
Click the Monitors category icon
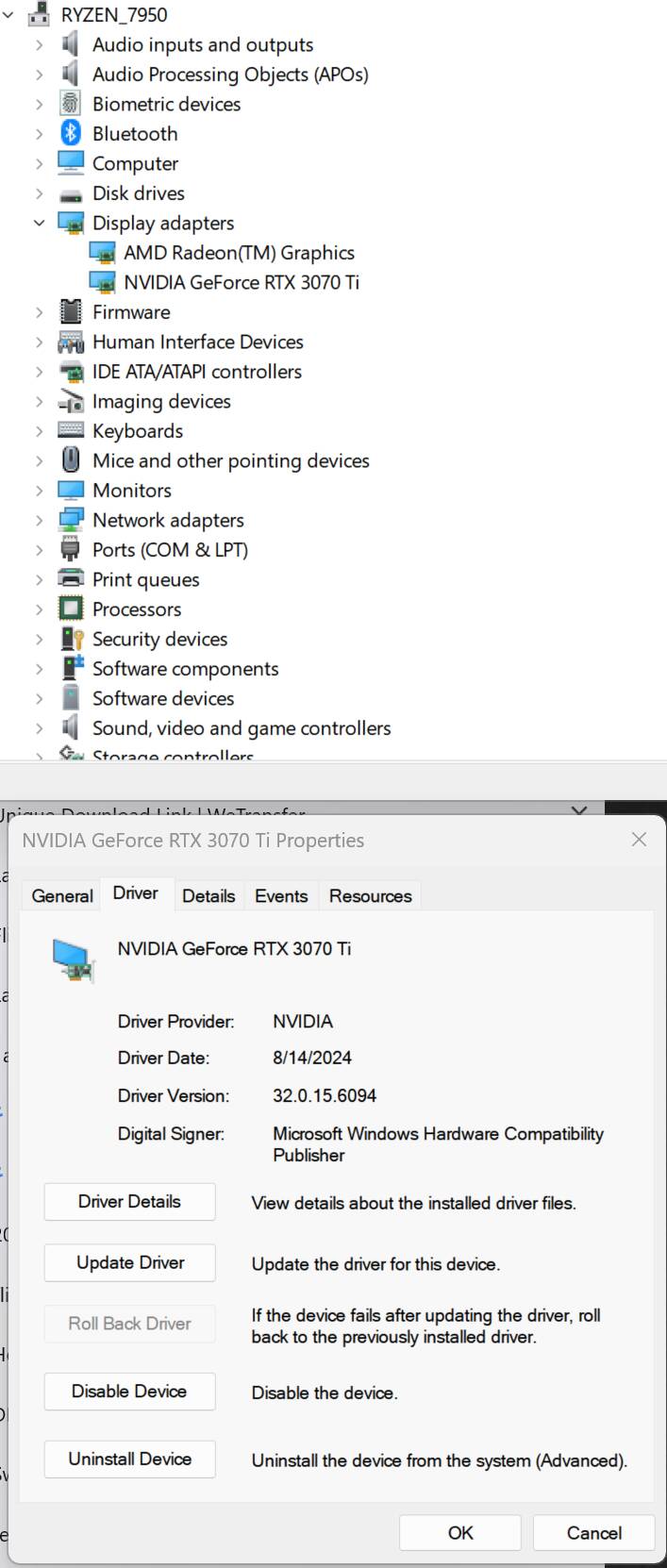71,491
